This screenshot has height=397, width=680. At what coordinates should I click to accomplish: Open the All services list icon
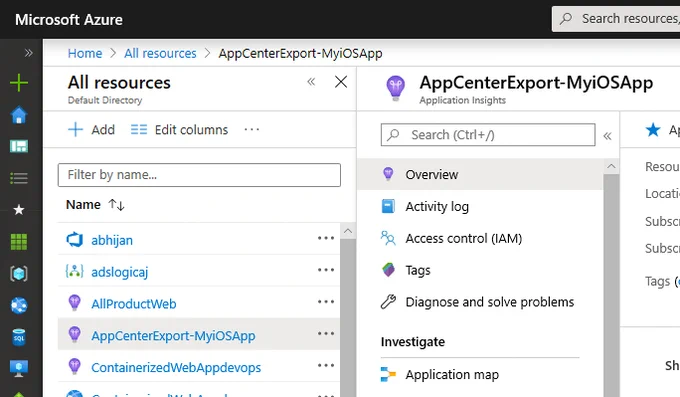(19, 178)
